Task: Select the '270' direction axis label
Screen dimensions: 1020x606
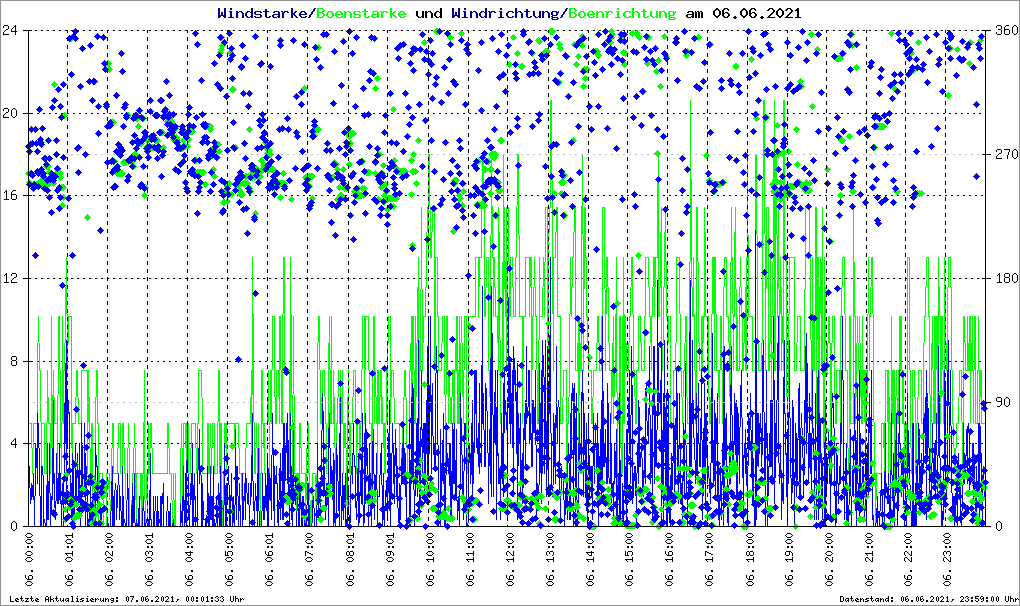Action: 1005,154
